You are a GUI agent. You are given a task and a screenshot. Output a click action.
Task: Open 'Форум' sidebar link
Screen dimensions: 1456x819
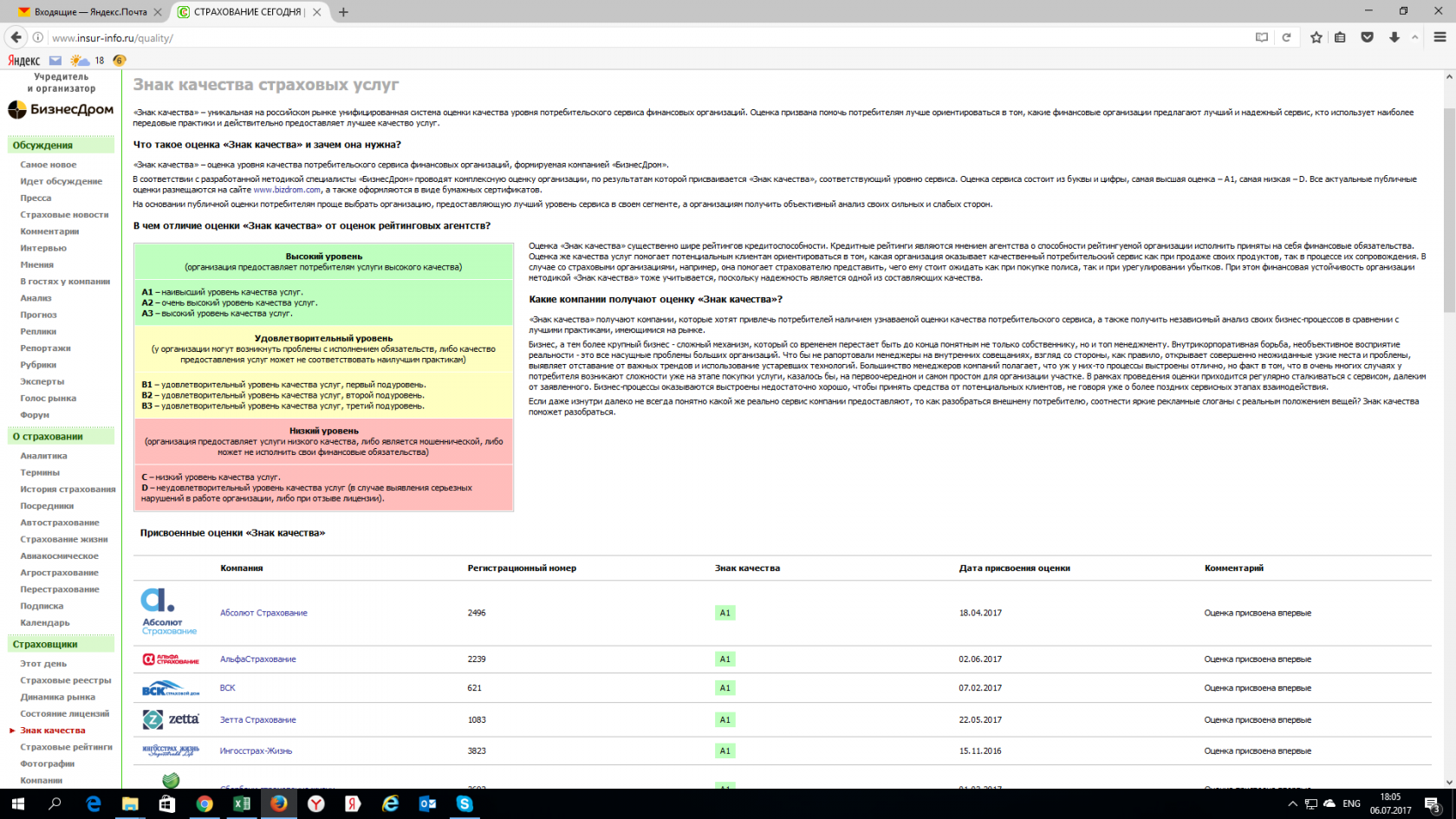35,415
